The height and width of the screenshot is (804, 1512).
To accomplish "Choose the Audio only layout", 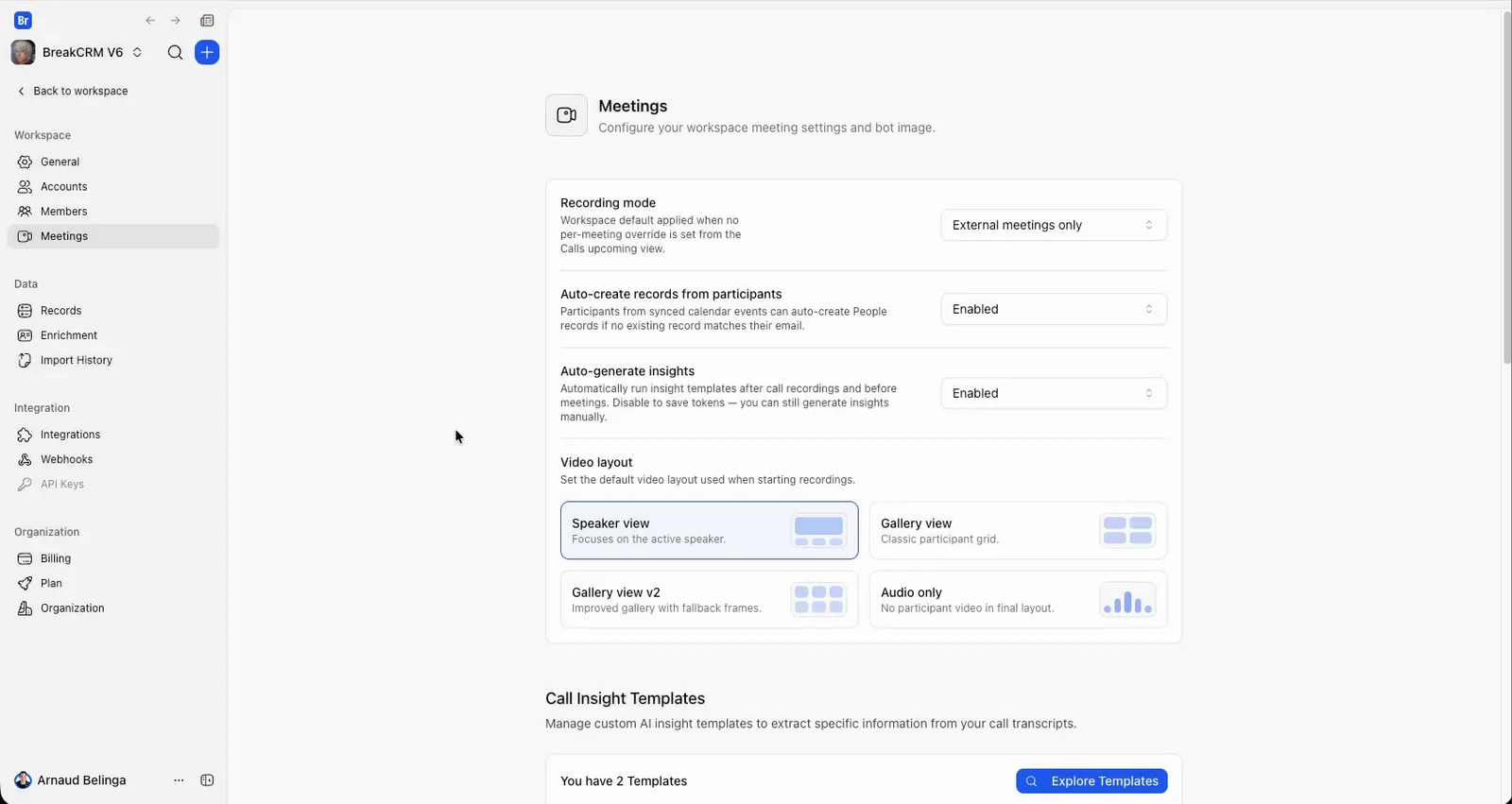I will (1018, 600).
